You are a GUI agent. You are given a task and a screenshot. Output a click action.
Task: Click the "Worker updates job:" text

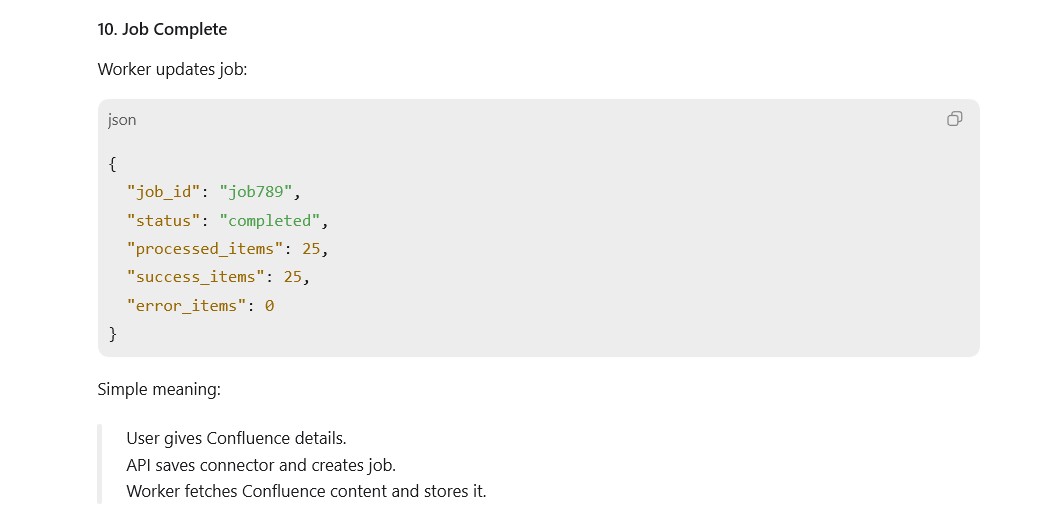click(x=172, y=69)
